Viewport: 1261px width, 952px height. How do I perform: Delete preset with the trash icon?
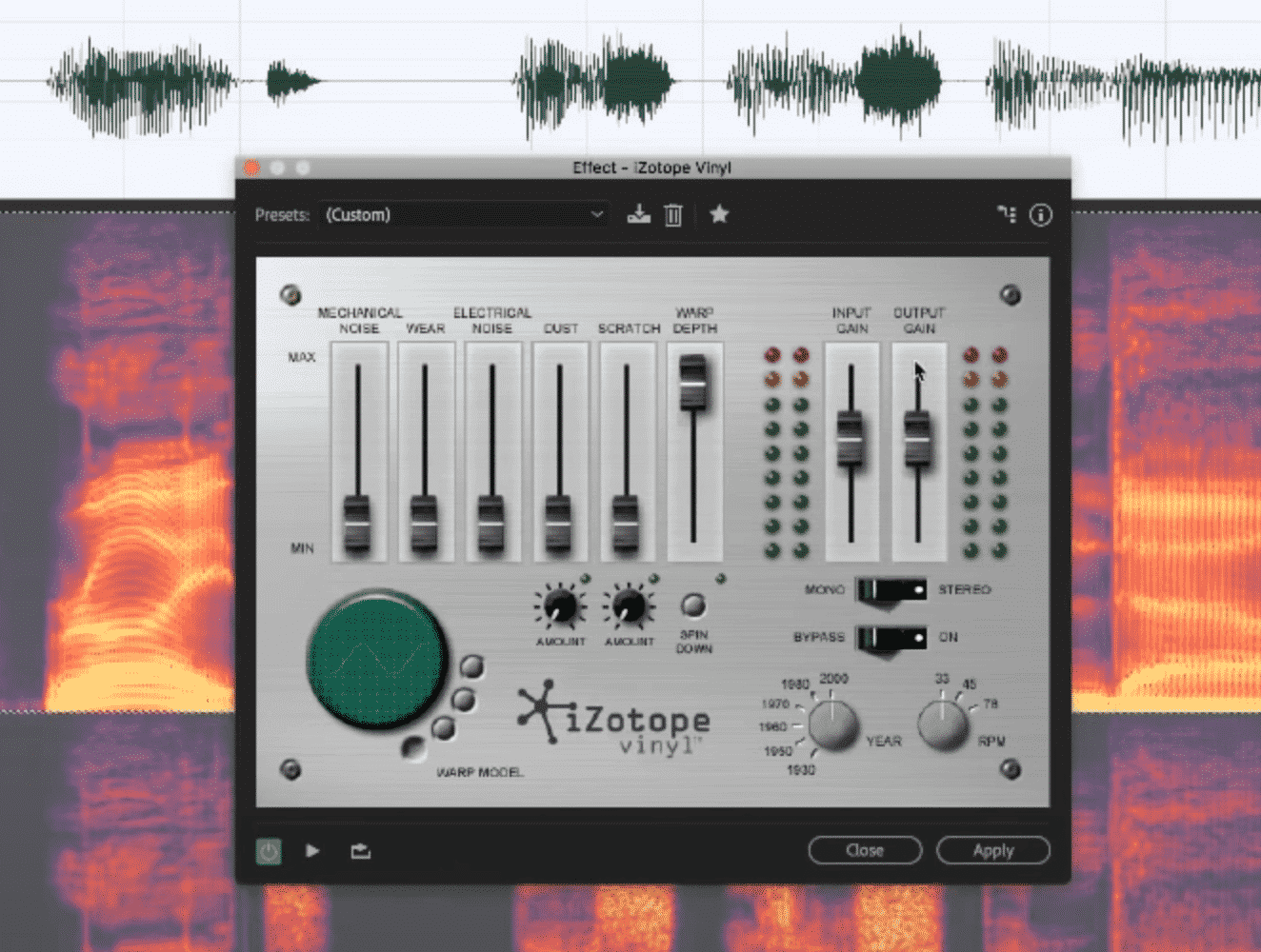673,215
